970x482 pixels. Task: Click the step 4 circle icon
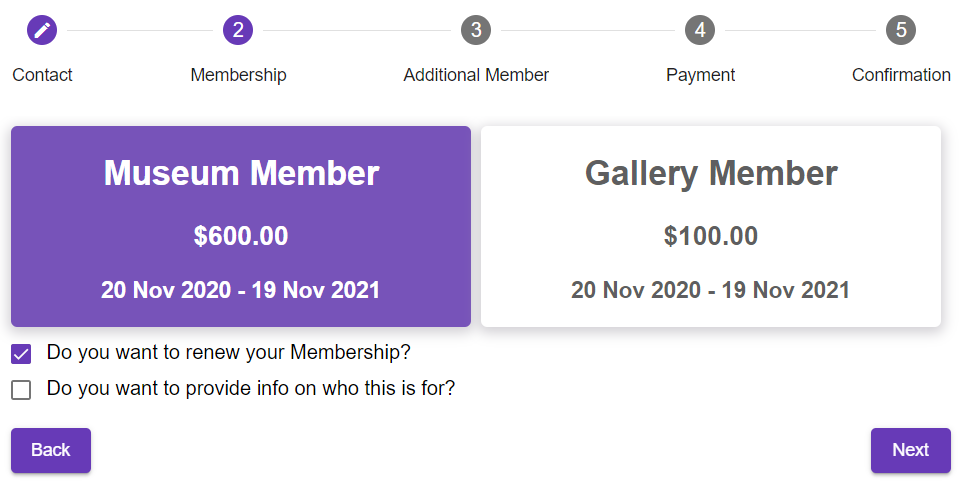click(700, 30)
